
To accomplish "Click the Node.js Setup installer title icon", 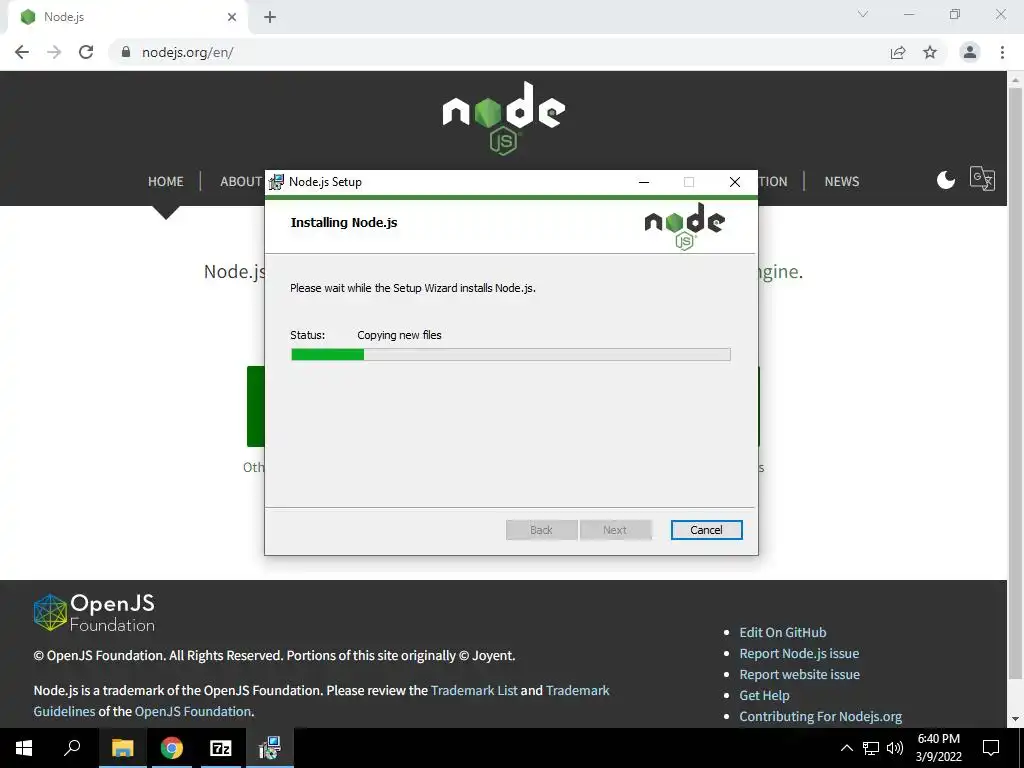I will (x=277, y=182).
